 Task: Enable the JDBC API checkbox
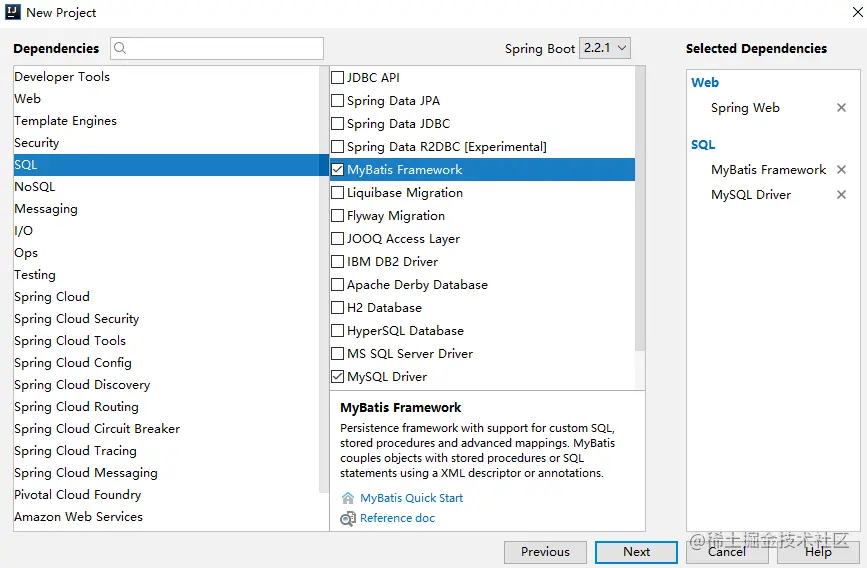click(338, 78)
